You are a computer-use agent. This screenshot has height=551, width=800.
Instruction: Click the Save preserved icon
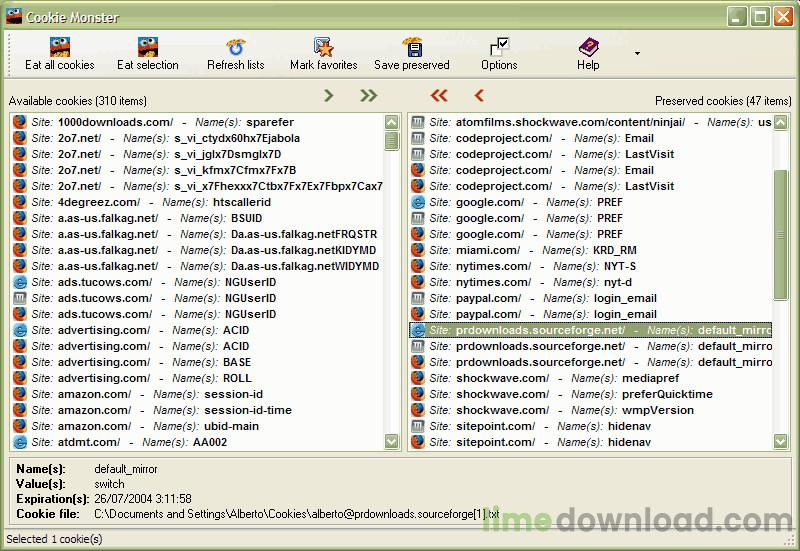point(411,47)
